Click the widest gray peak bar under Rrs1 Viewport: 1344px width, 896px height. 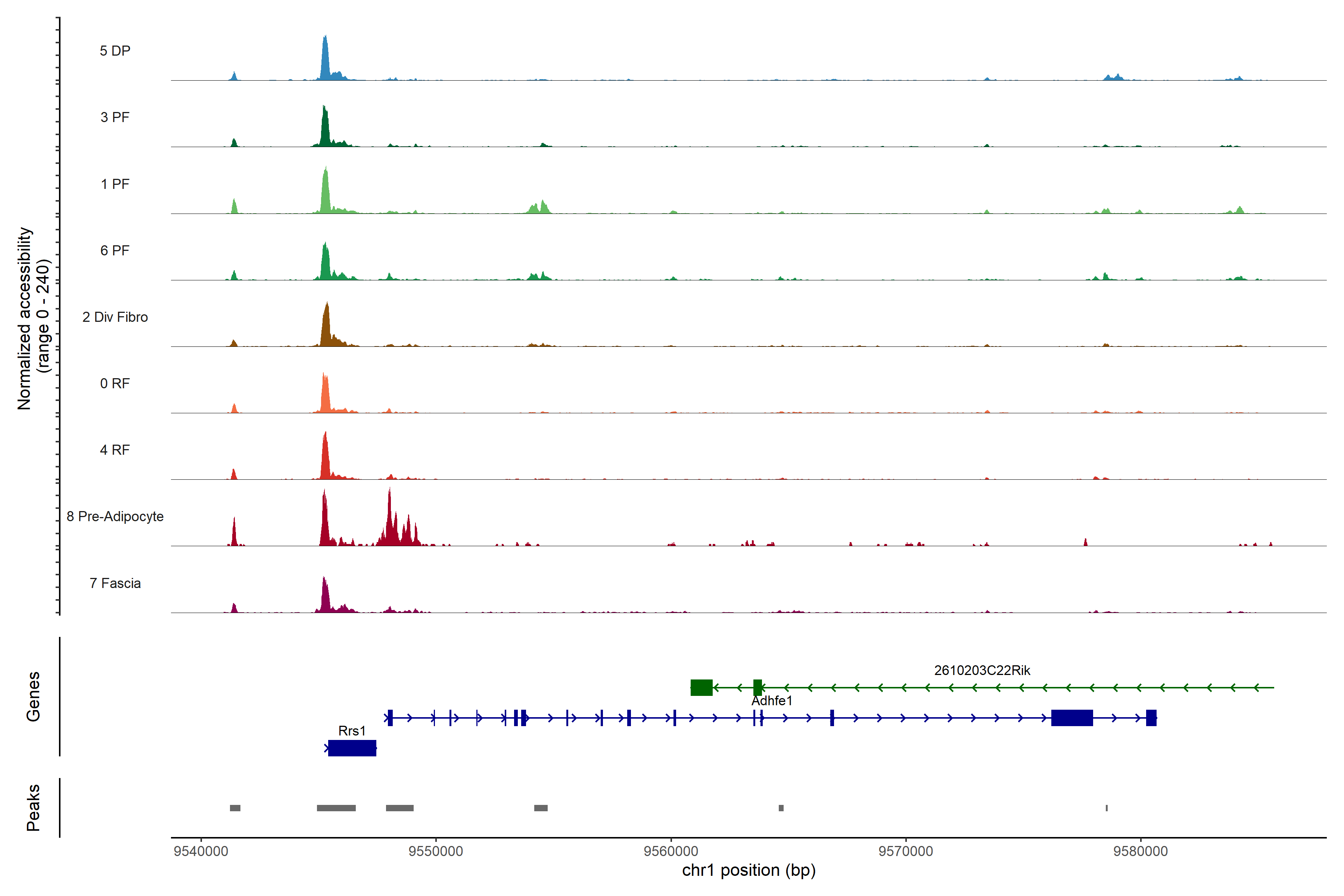(x=336, y=808)
